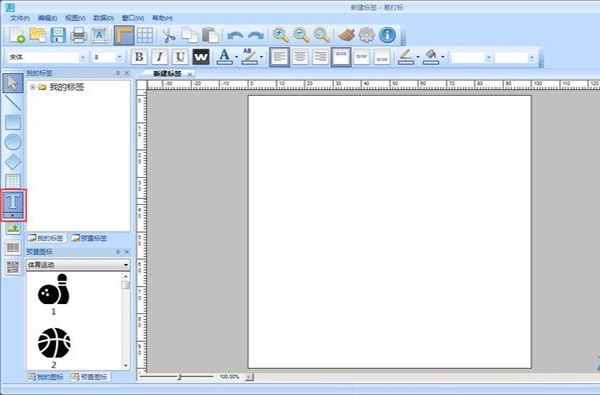Screen dimensions: 600x395
Task: Open the 文件 menu
Action: [20, 18]
